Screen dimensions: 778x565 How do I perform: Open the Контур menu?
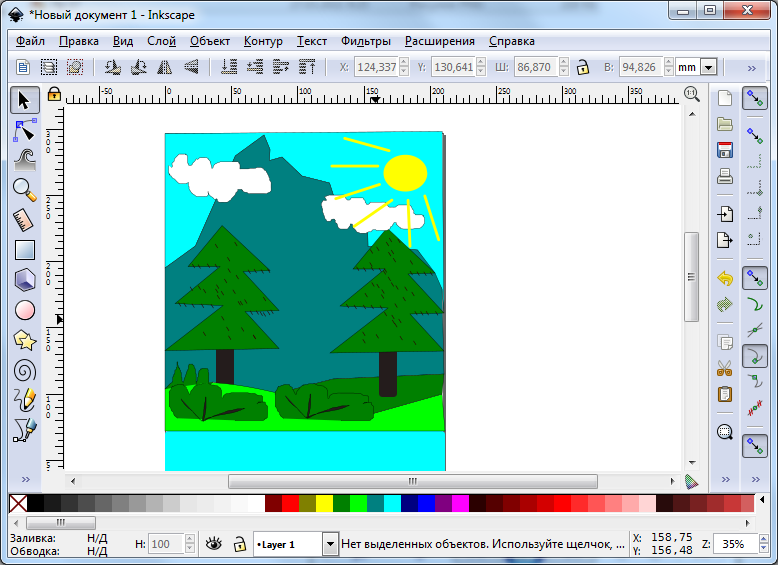click(263, 41)
